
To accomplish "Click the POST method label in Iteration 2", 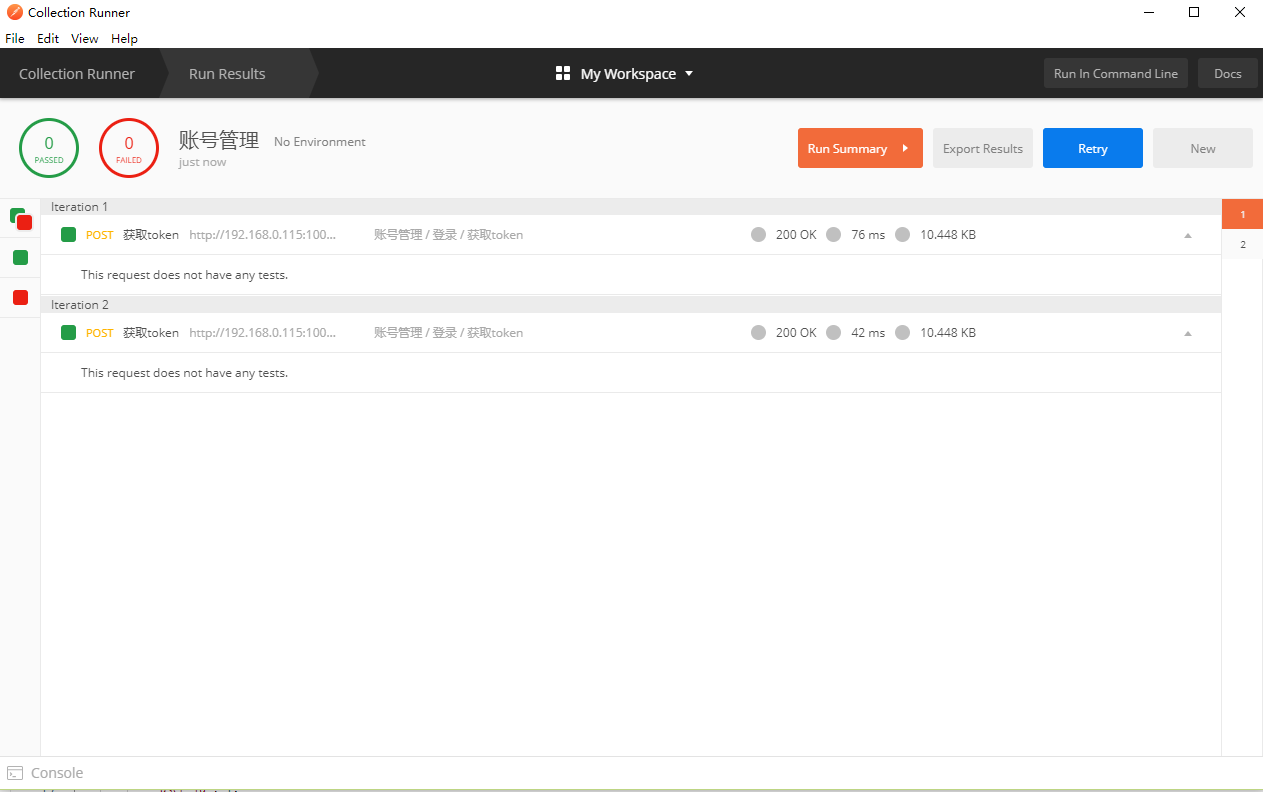I will point(100,333).
